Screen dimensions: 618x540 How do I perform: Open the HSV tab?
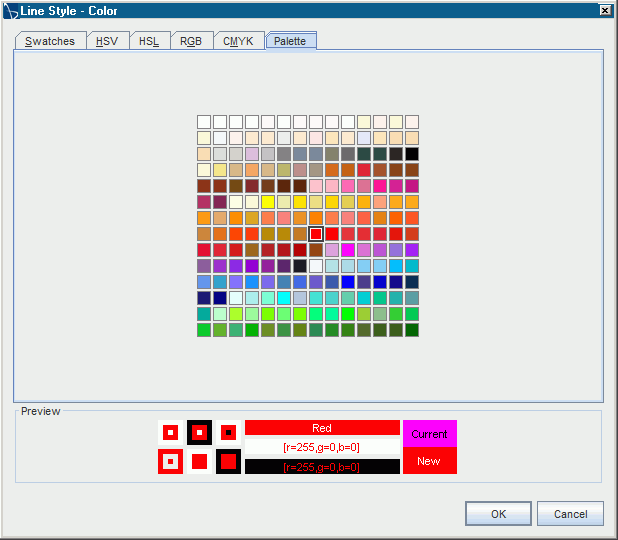107,41
